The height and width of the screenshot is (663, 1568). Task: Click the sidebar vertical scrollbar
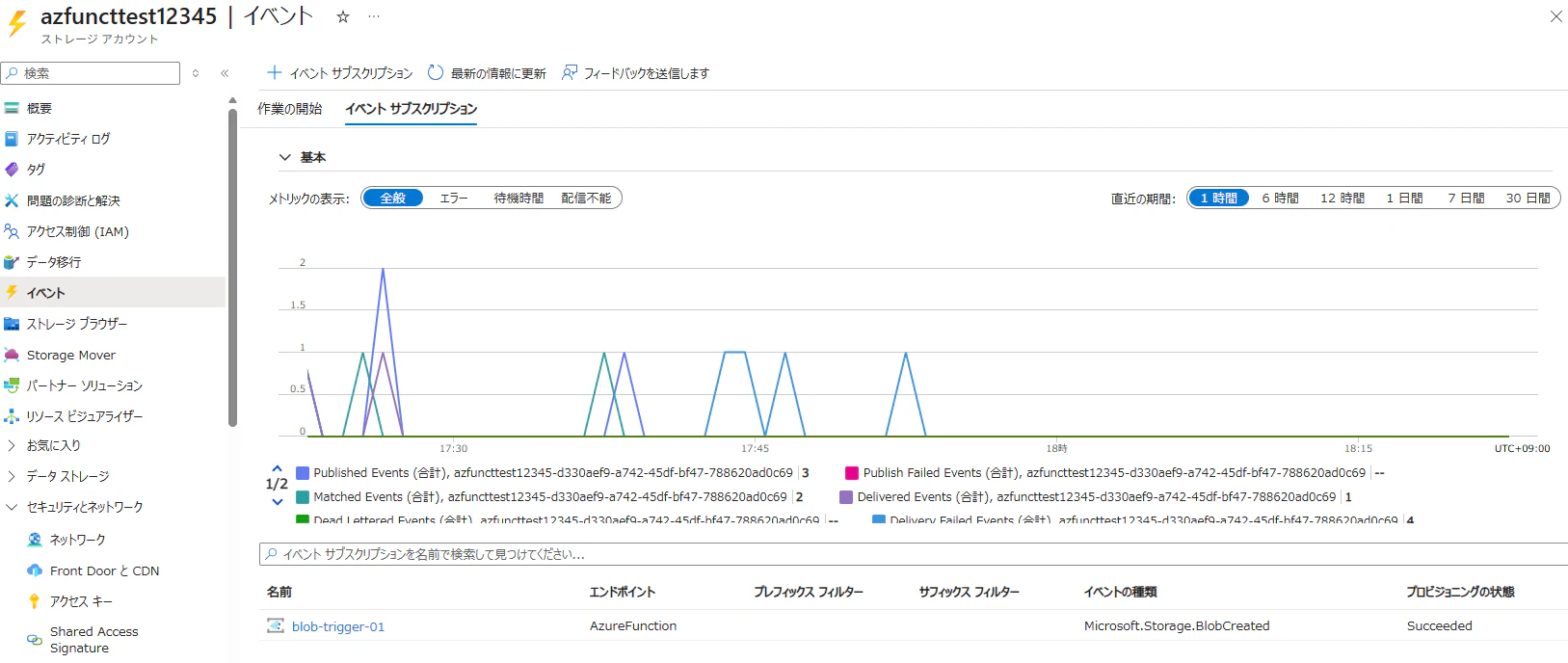[x=232, y=267]
